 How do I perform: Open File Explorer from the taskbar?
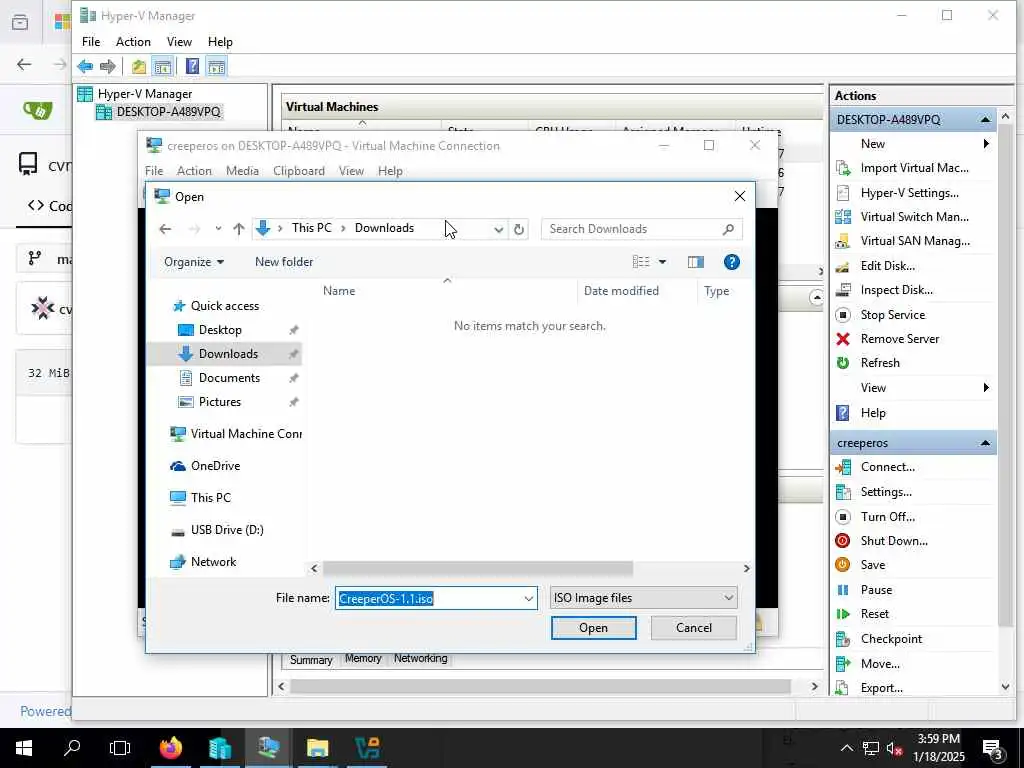click(x=317, y=748)
